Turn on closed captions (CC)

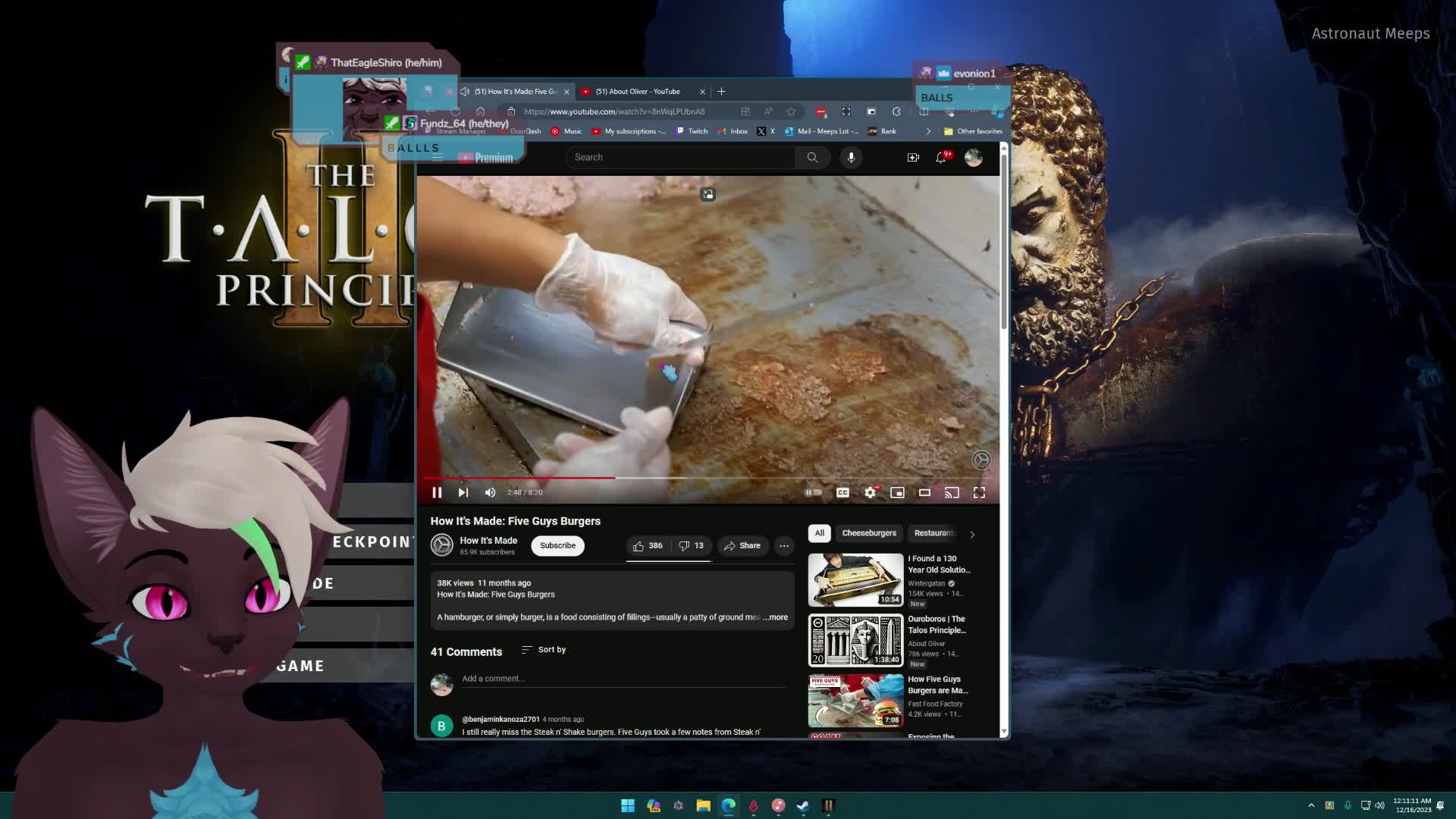(843, 492)
